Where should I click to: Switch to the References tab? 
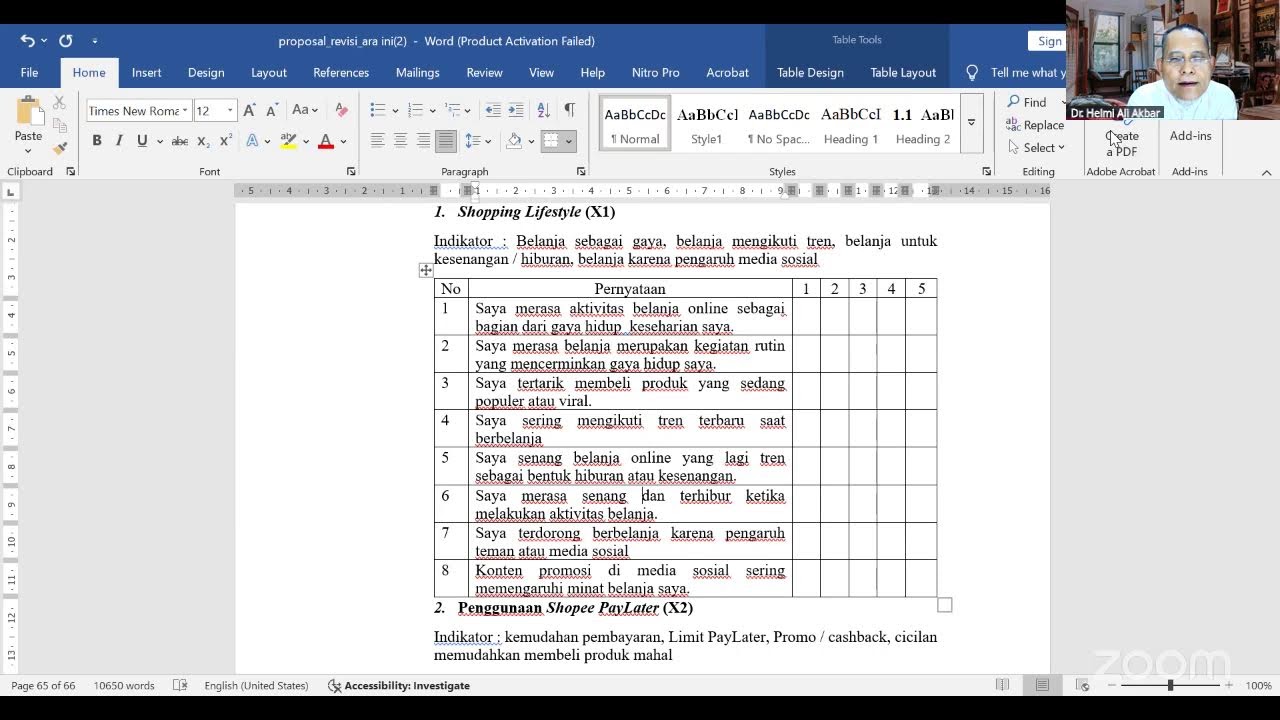pos(341,72)
